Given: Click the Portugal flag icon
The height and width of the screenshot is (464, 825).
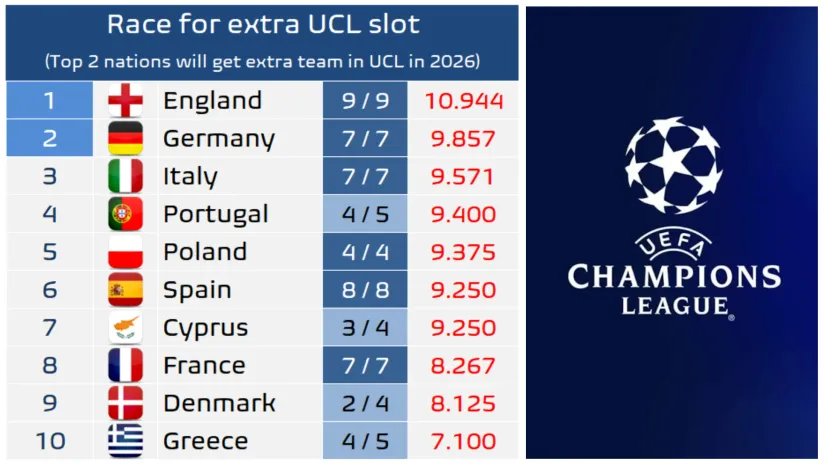Looking at the screenshot, I should coord(126,214).
